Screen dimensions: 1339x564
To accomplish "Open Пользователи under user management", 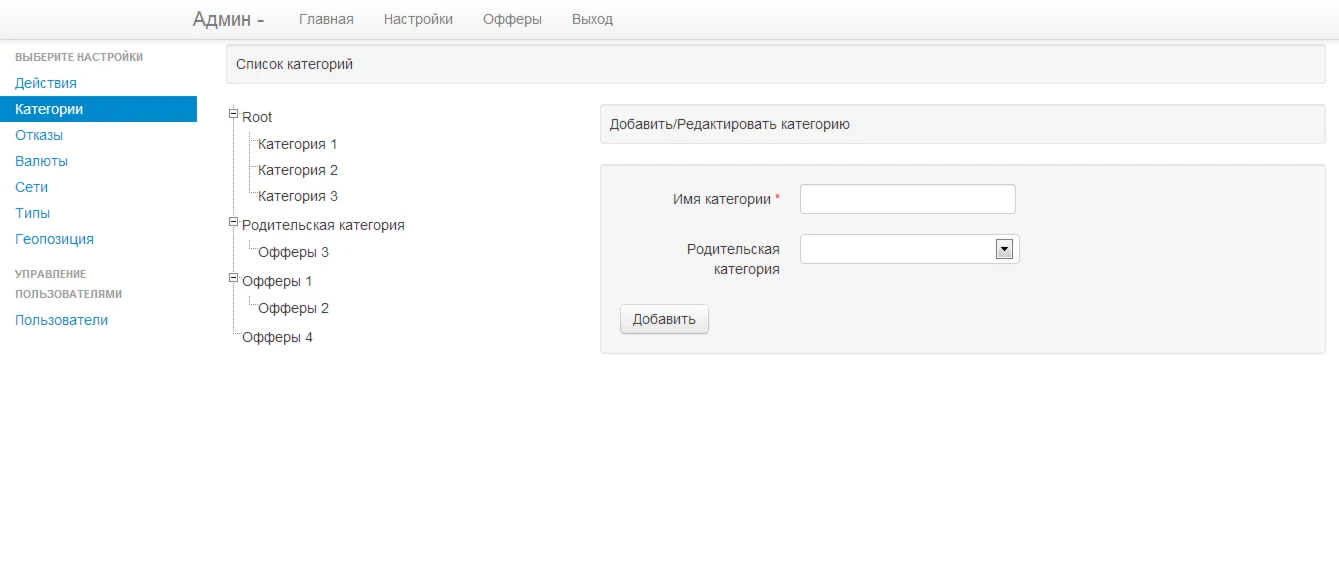I will tap(61, 320).
